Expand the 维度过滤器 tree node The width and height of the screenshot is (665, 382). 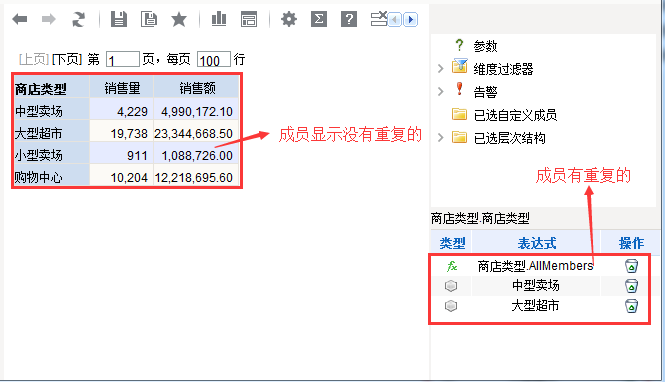441,68
